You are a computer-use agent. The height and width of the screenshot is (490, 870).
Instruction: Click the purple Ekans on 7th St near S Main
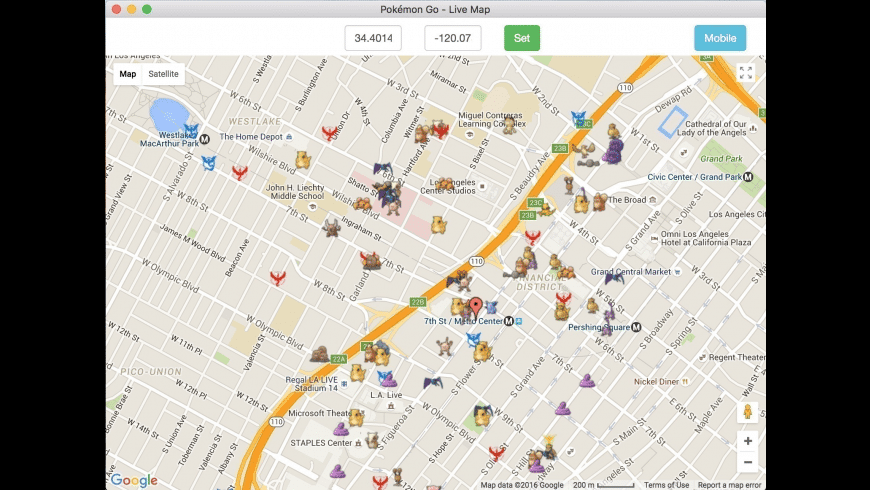click(587, 381)
